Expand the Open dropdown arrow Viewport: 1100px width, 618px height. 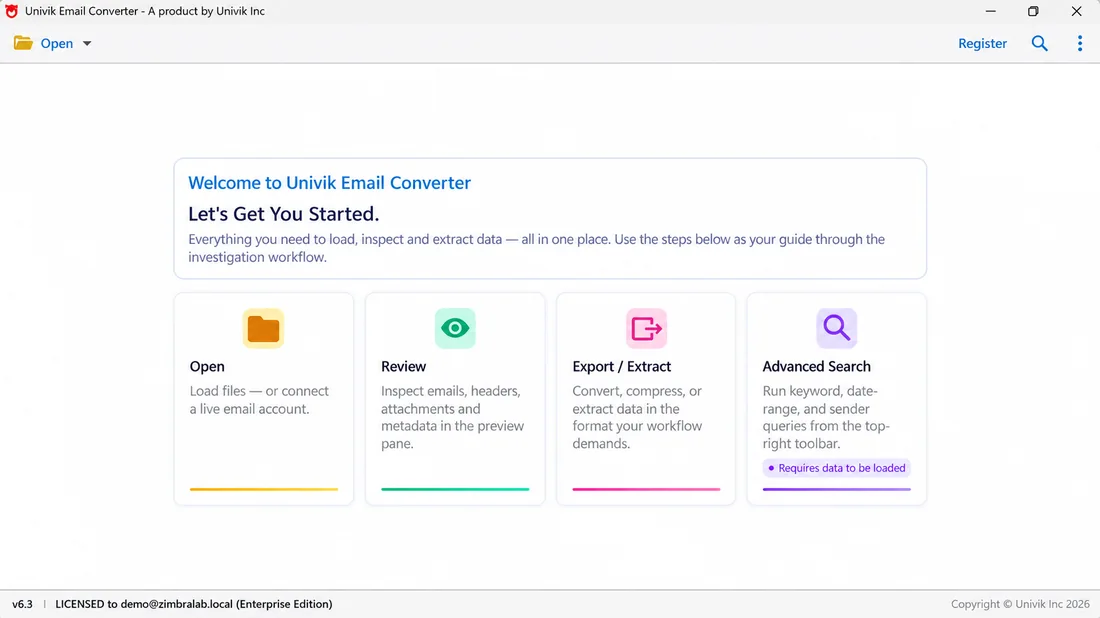tap(87, 43)
